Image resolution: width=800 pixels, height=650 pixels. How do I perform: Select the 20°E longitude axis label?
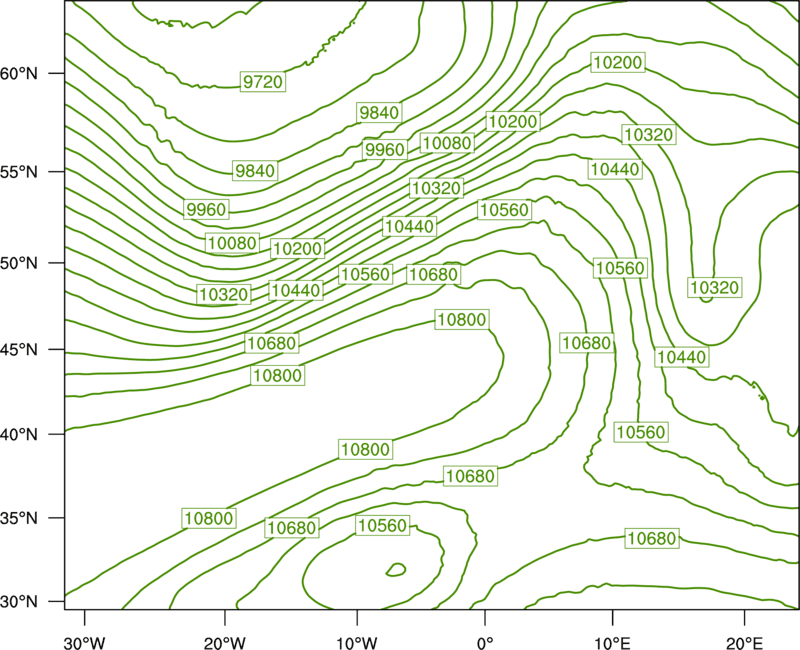click(744, 643)
